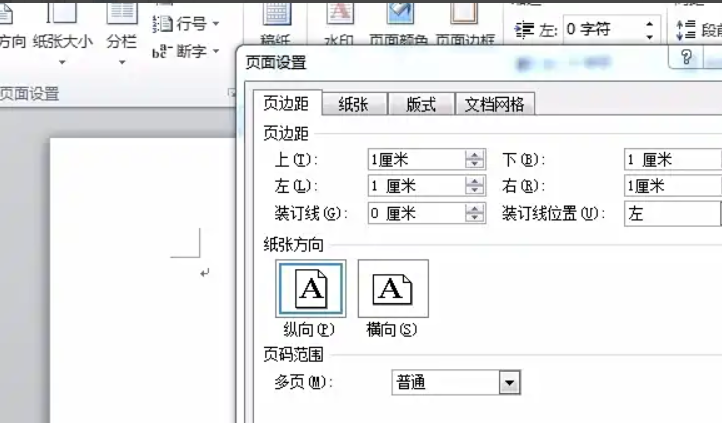Open the 页面设置 dialog launcher in ribbon
This screenshot has height=423, width=722.
pyautogui.click(x=231, y=93)
